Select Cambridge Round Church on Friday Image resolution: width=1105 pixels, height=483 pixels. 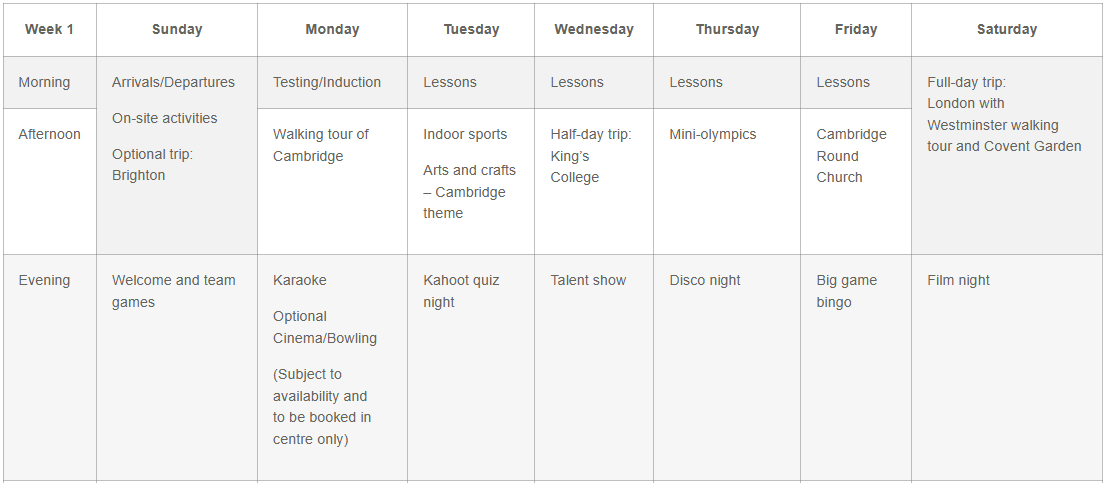tap(851, 156)
